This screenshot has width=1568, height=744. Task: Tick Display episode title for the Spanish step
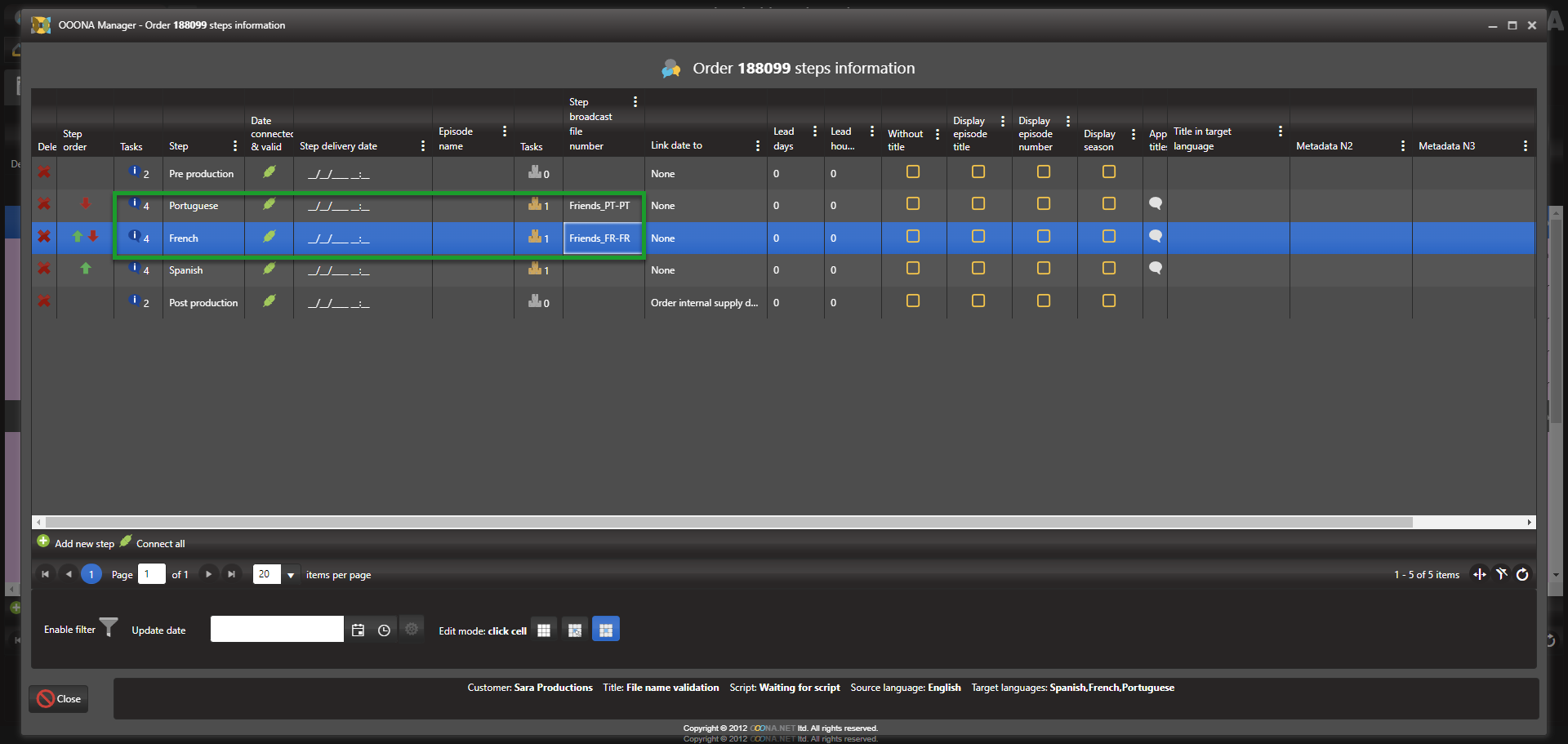pos(978,269)
